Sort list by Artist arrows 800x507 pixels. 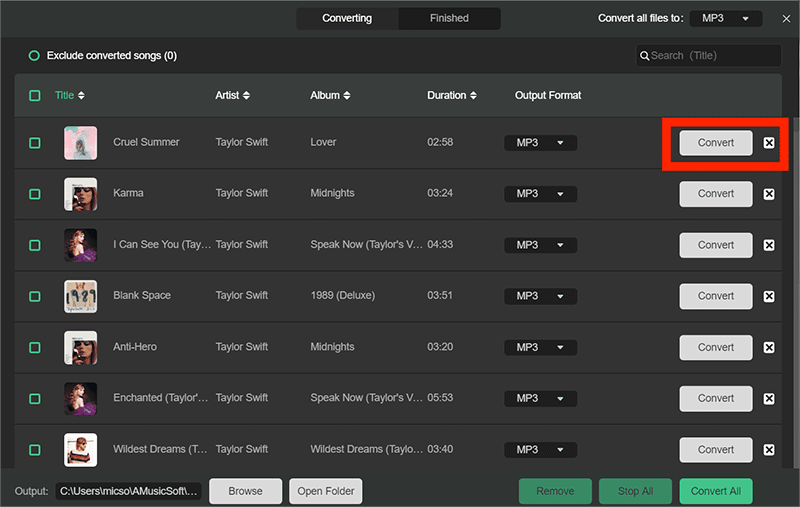[246, 95]
